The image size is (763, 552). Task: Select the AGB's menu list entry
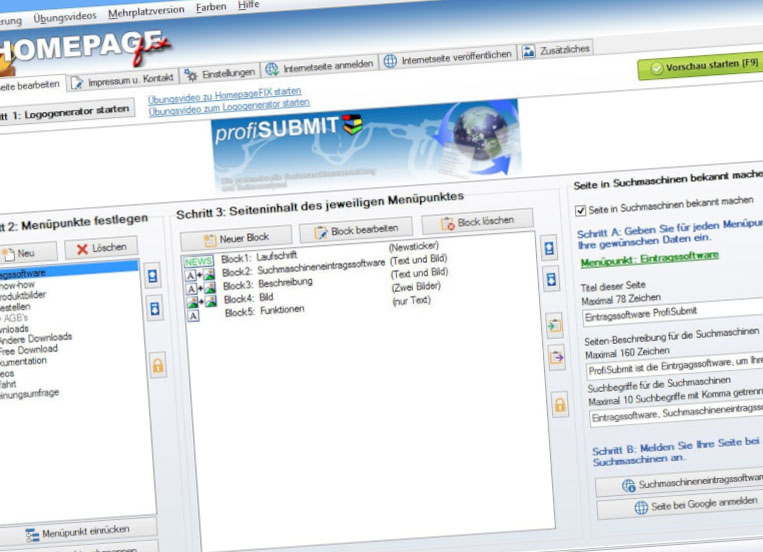point(15,318)
